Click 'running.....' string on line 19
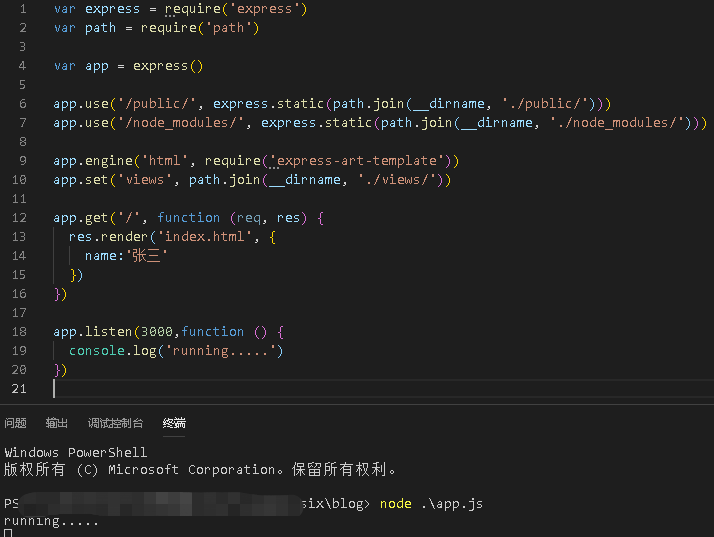This screenshot has height=537, width=714. coord(220,351)
